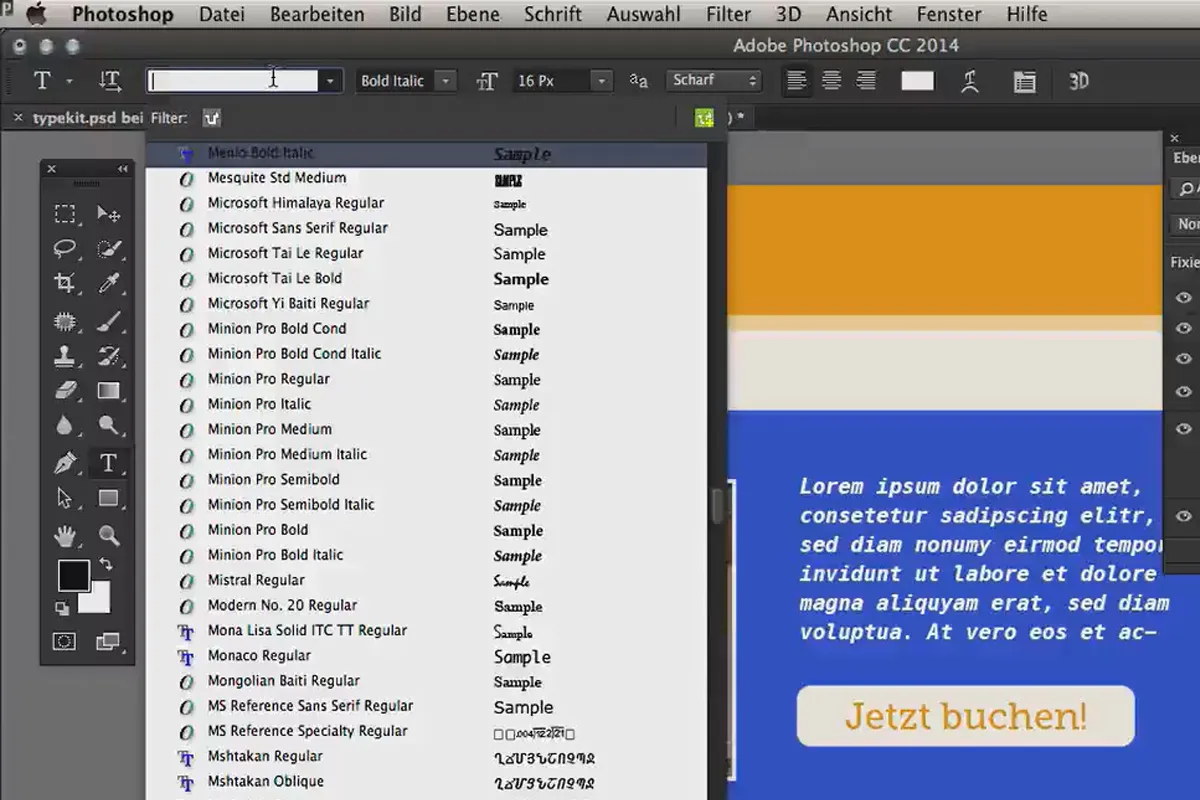Open the text color swatch in options bar
Viewport: 1200px width, 800px height.
[917, 81]
